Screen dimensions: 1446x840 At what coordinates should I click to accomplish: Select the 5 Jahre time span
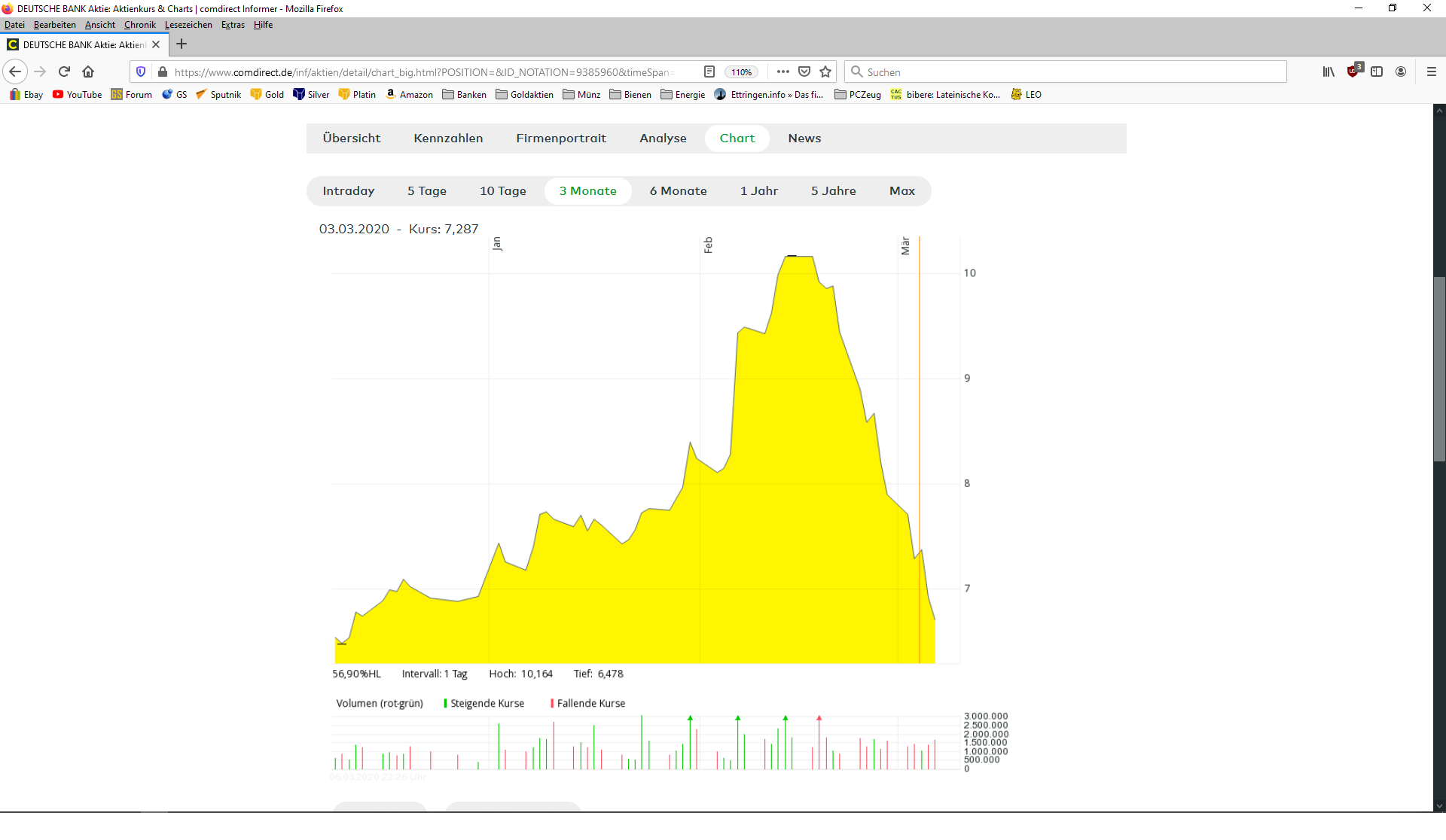834,191
